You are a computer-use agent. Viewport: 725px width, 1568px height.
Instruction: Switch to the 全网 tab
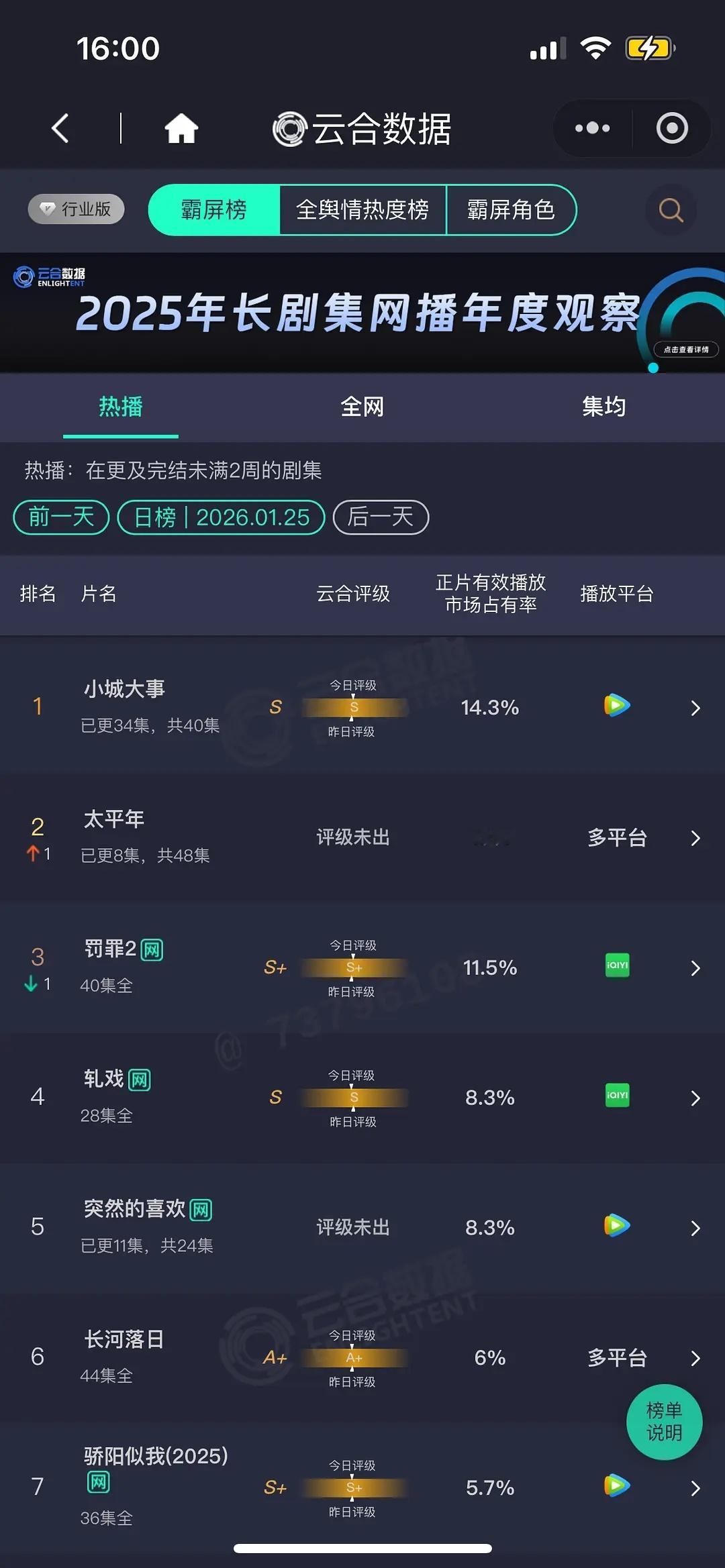coord(362,407)
